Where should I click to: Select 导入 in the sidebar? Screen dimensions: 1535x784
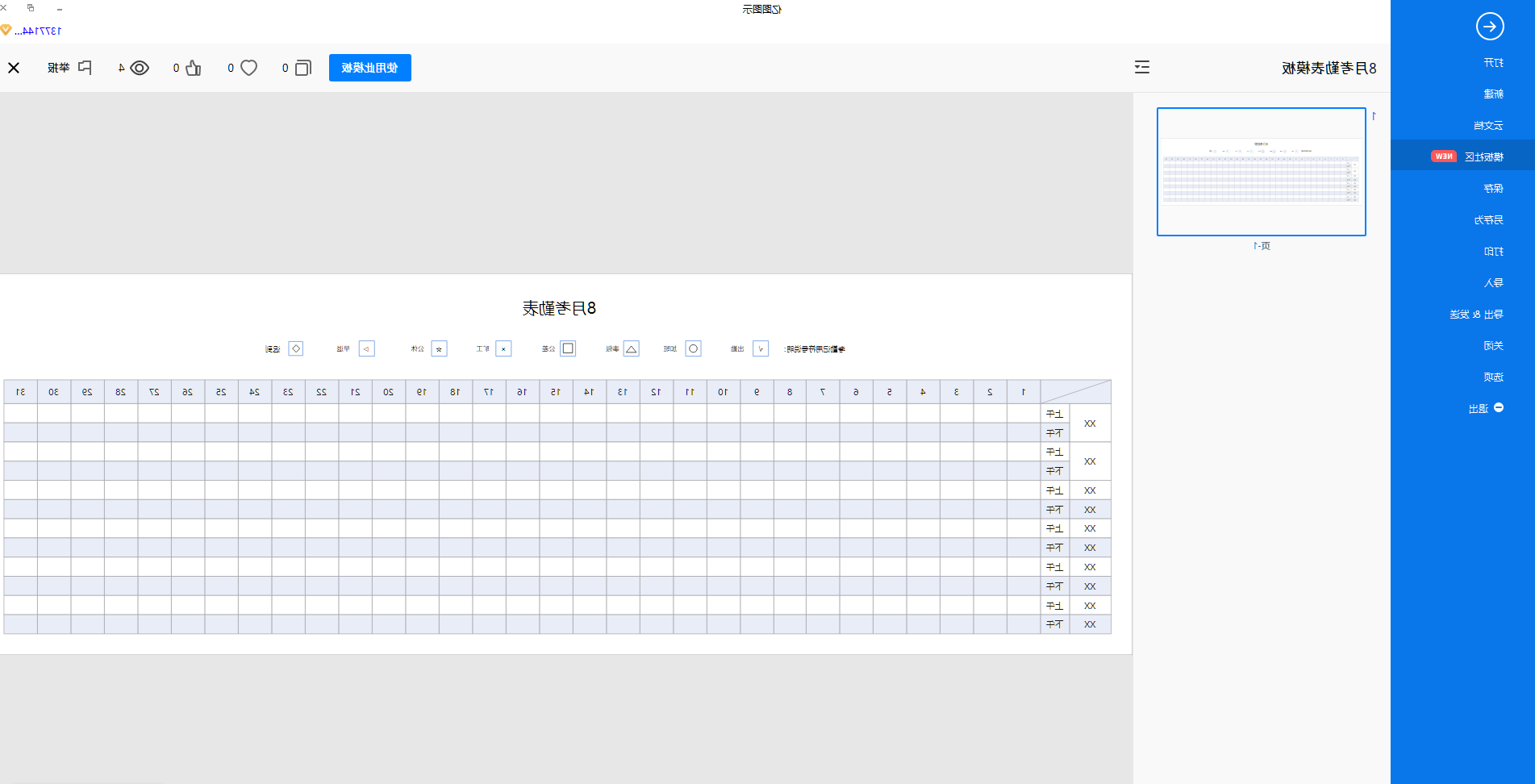(x=1493, y=283)
